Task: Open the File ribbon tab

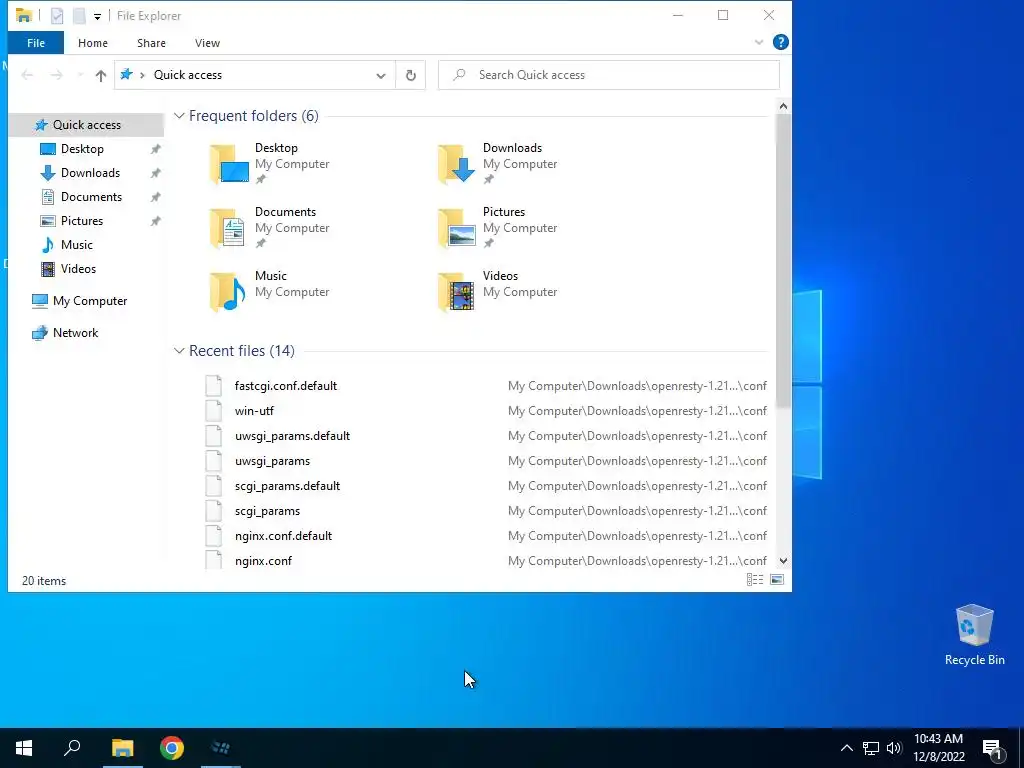Action: point(36,43)
